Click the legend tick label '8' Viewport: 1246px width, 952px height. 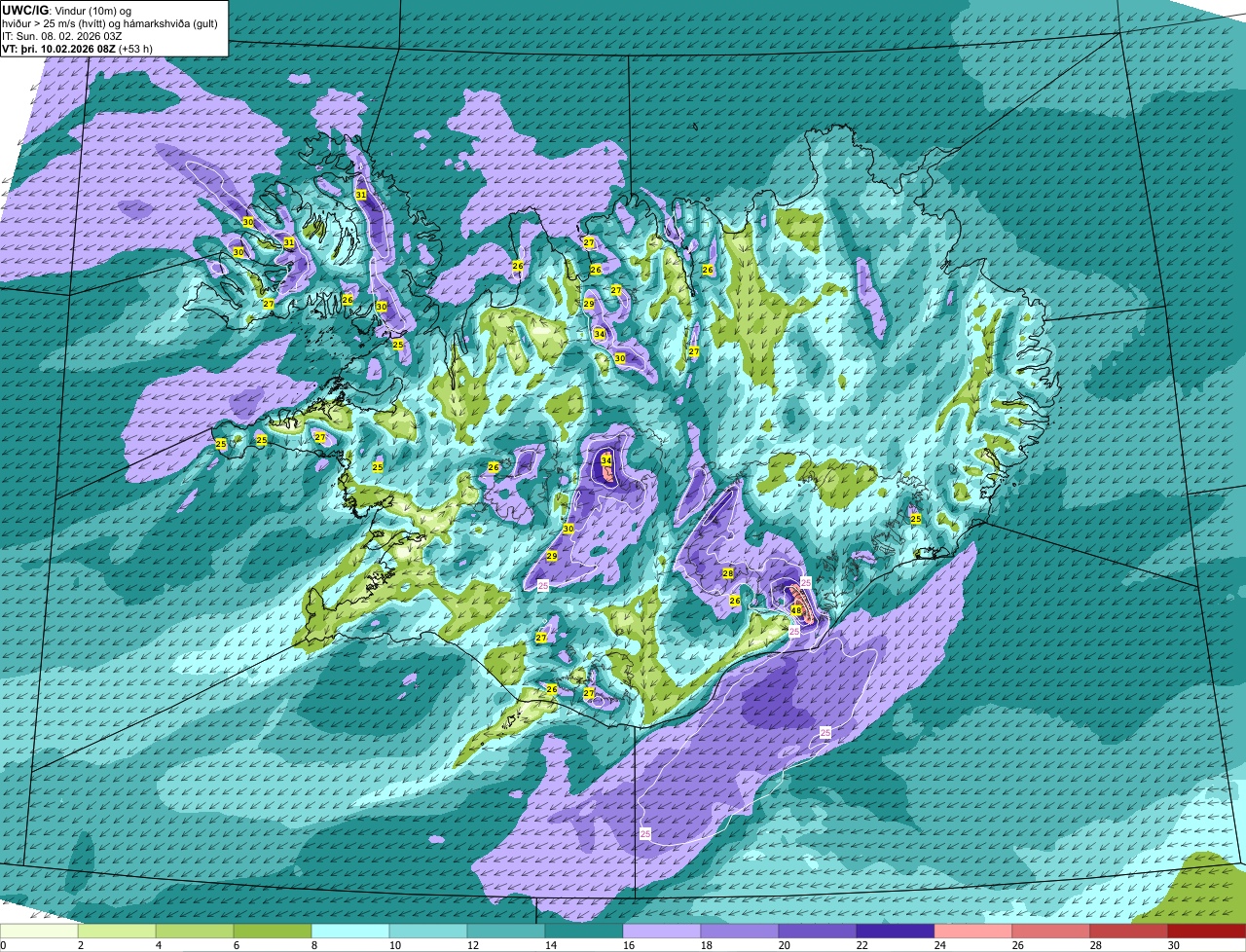click(313, 945)
